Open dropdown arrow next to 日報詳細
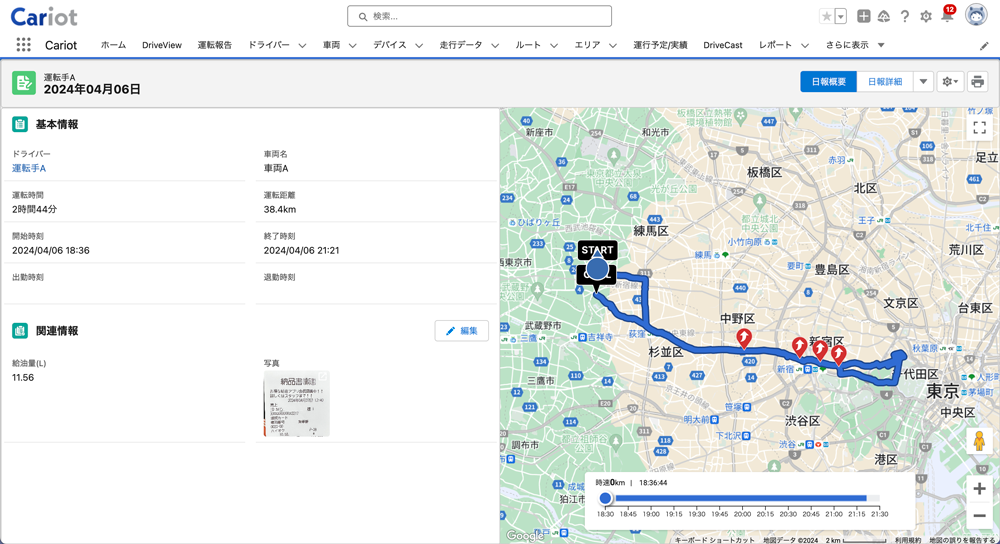Viewport: 1000px width, 544px height. (923, 82)
